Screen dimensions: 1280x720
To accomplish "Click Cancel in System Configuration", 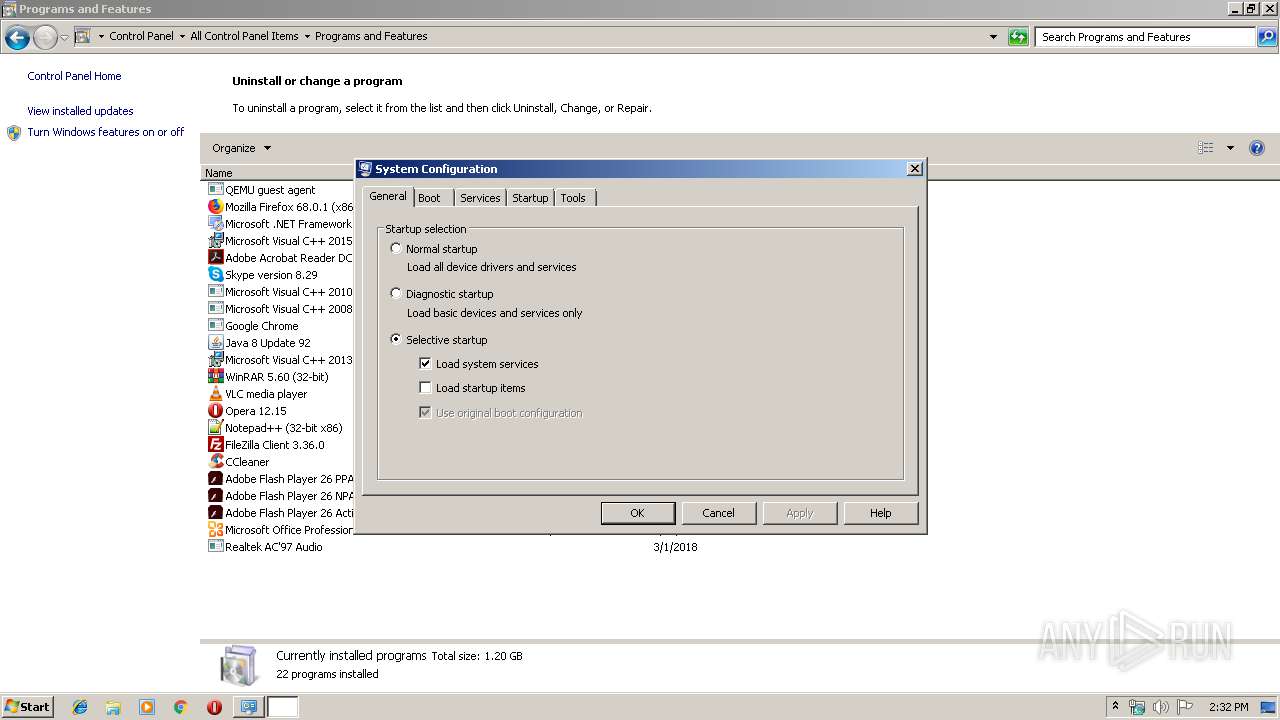I will point(718,513).
